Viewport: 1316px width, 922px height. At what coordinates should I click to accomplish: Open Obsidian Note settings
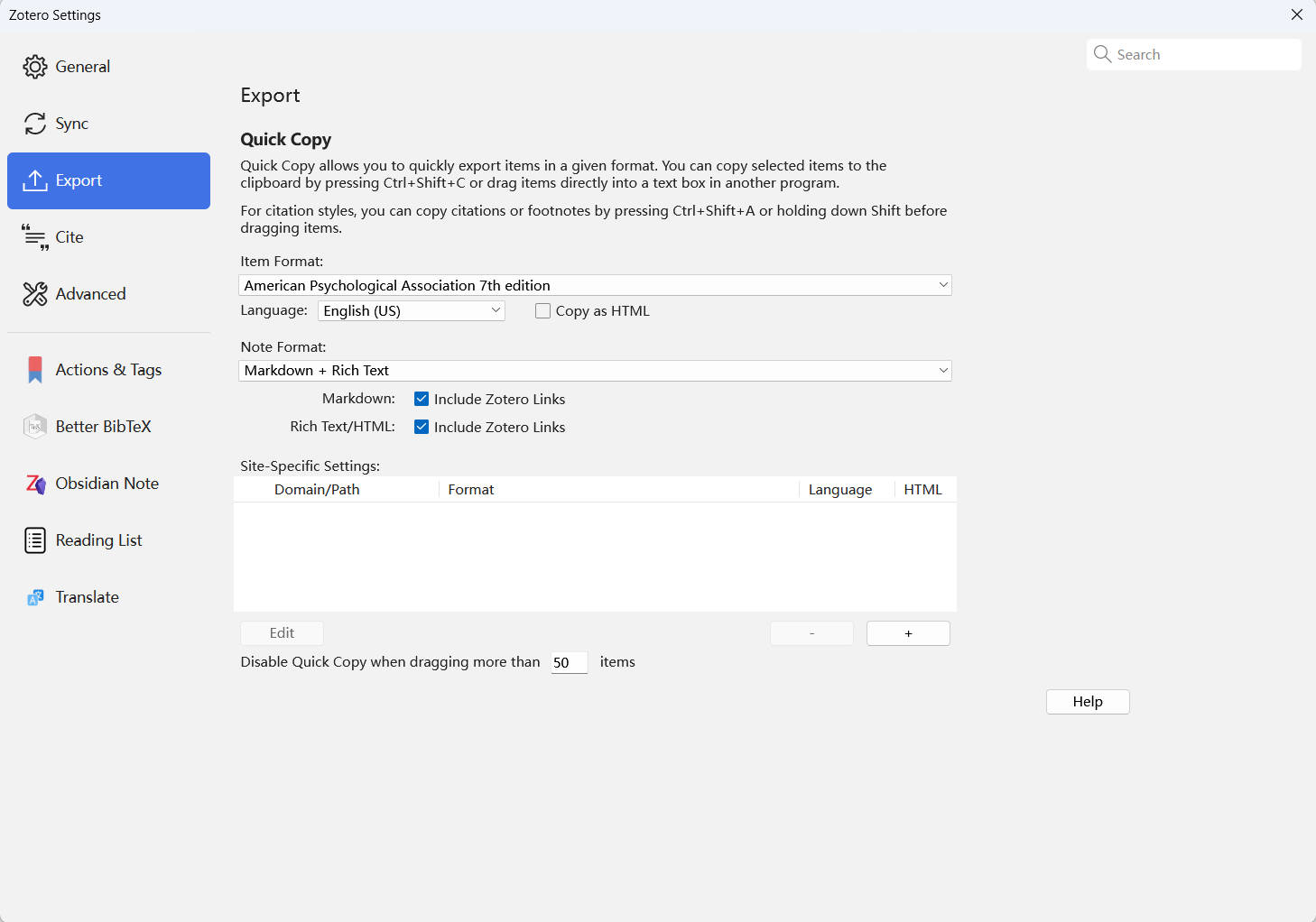pos(107,484)
